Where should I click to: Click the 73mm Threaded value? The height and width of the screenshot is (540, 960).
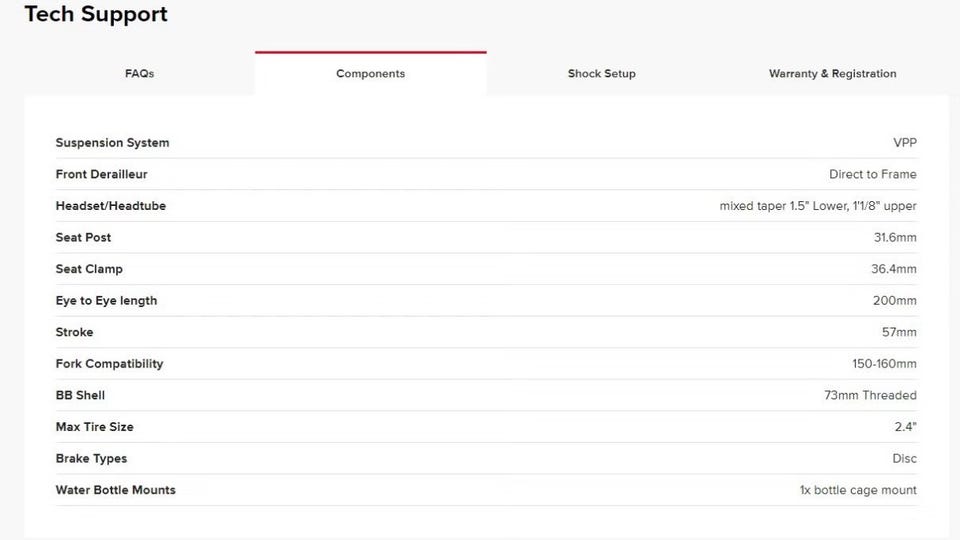coord(870,396)
